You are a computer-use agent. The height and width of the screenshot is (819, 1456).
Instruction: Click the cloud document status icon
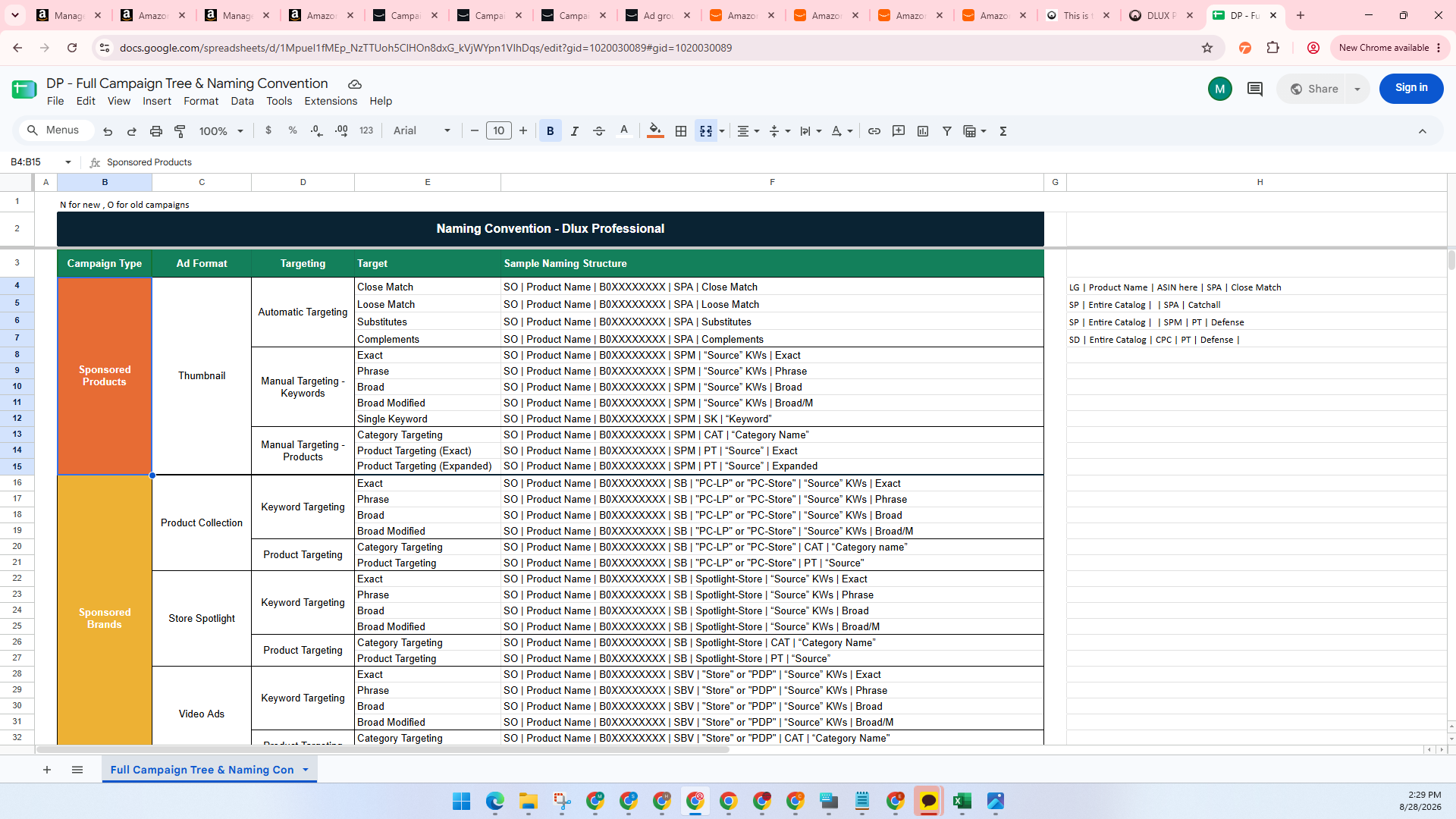click(355, 84)
